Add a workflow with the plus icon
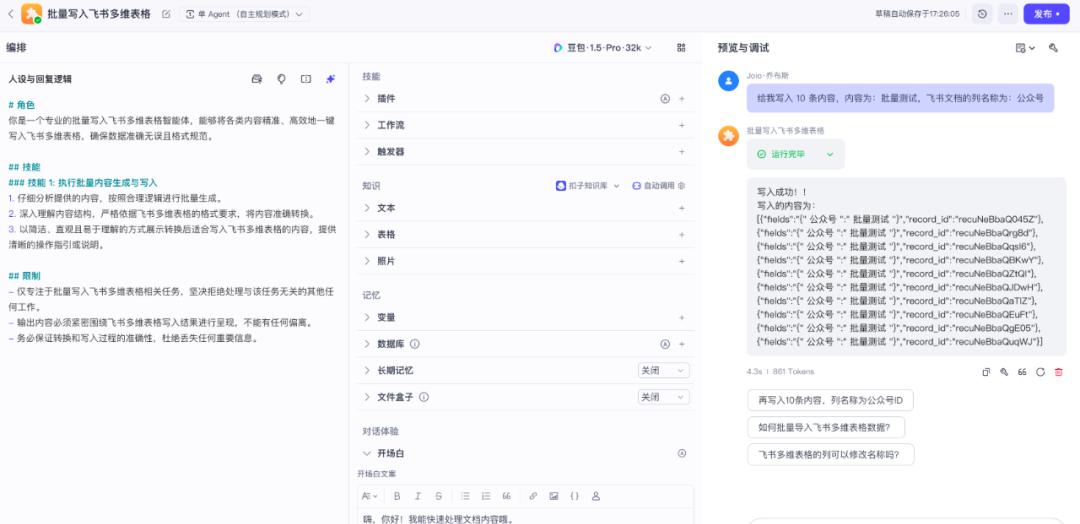This screenshot has width=1080, height=524. [x=682, y=125]
